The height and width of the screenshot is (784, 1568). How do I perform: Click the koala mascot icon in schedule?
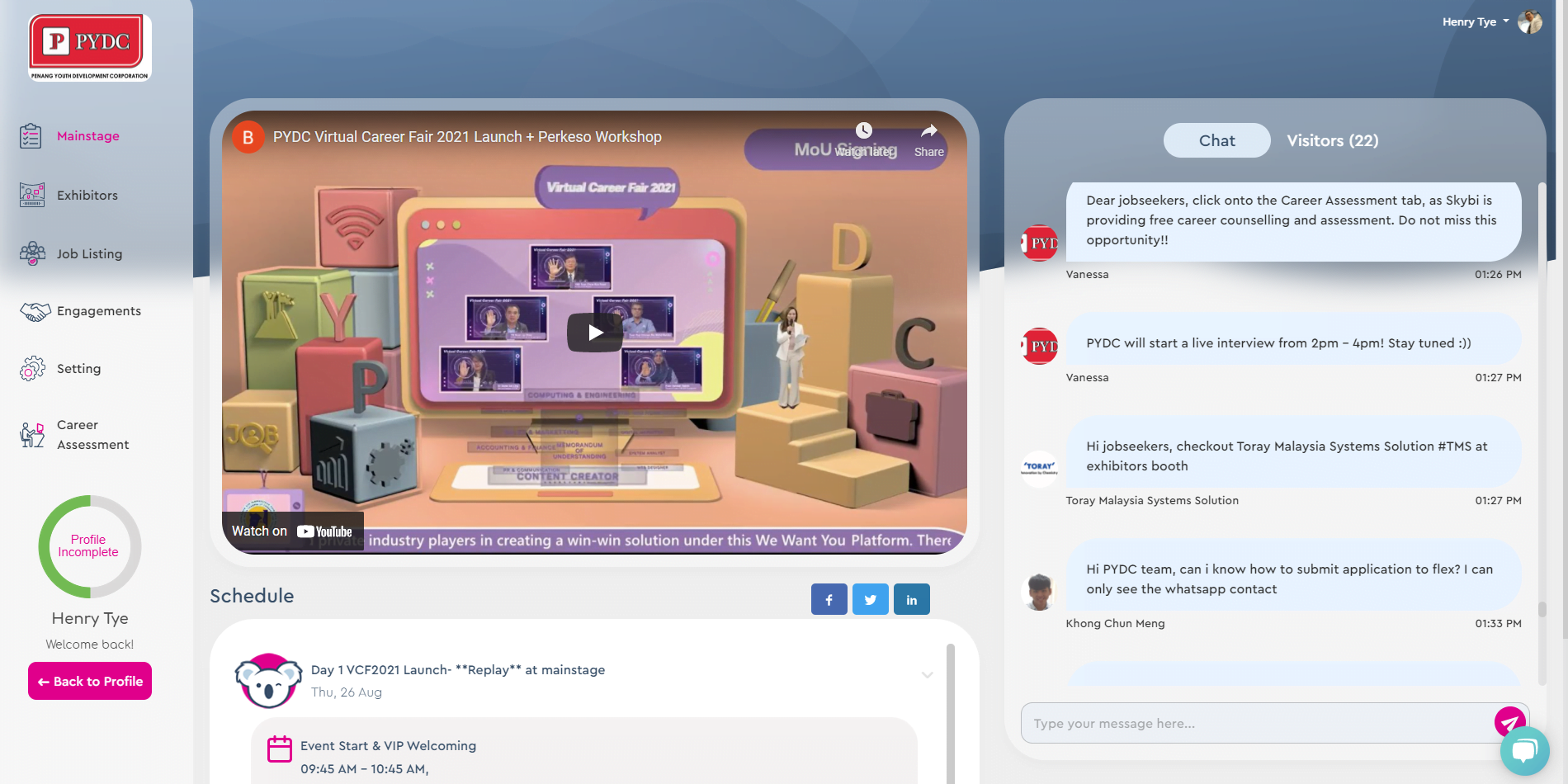point(268,681)
